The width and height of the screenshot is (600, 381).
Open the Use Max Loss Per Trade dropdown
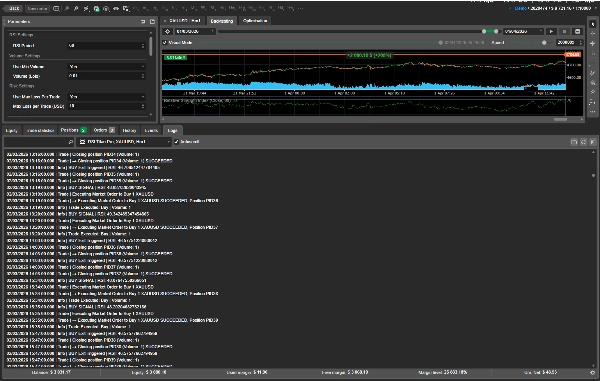click(x=106, y=97)
